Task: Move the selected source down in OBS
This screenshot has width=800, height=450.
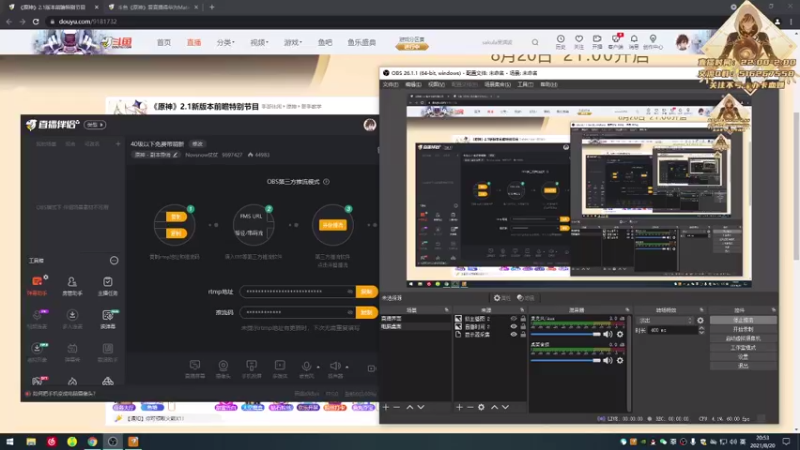Action: [x=505, y=407]
